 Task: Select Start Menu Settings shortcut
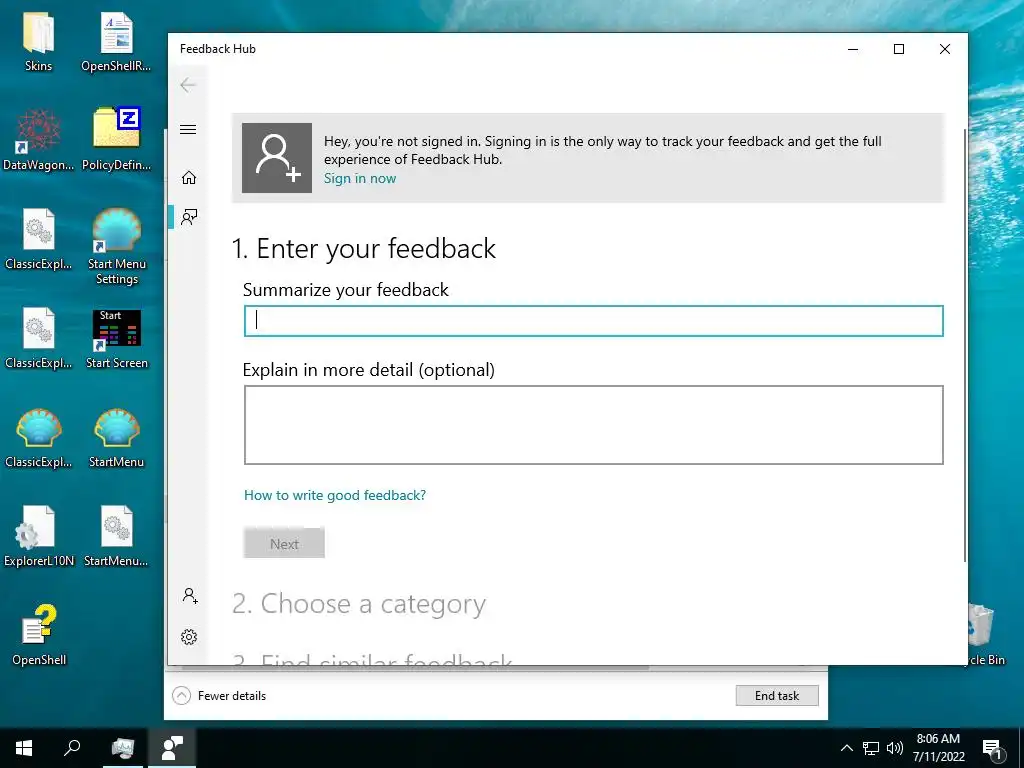[117, 247]
